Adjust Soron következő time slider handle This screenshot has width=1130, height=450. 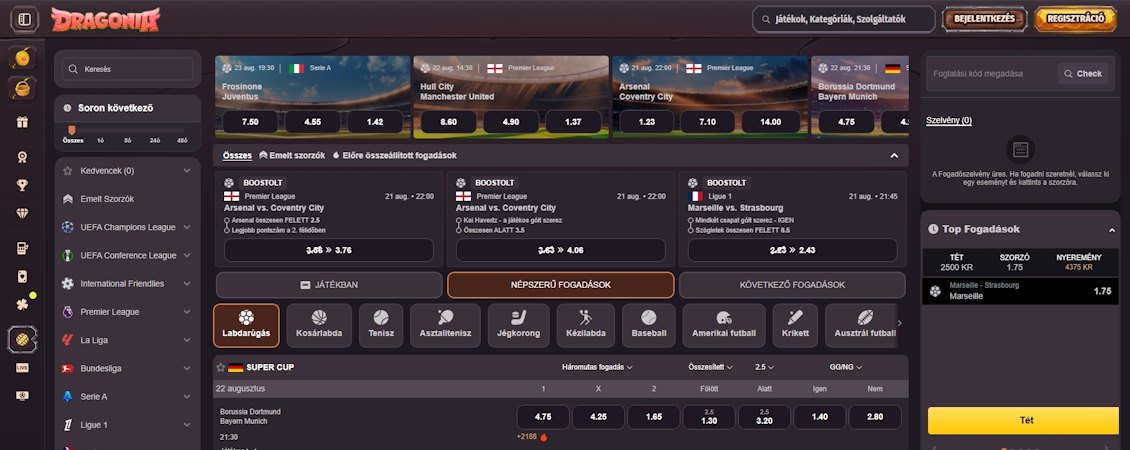71,130
